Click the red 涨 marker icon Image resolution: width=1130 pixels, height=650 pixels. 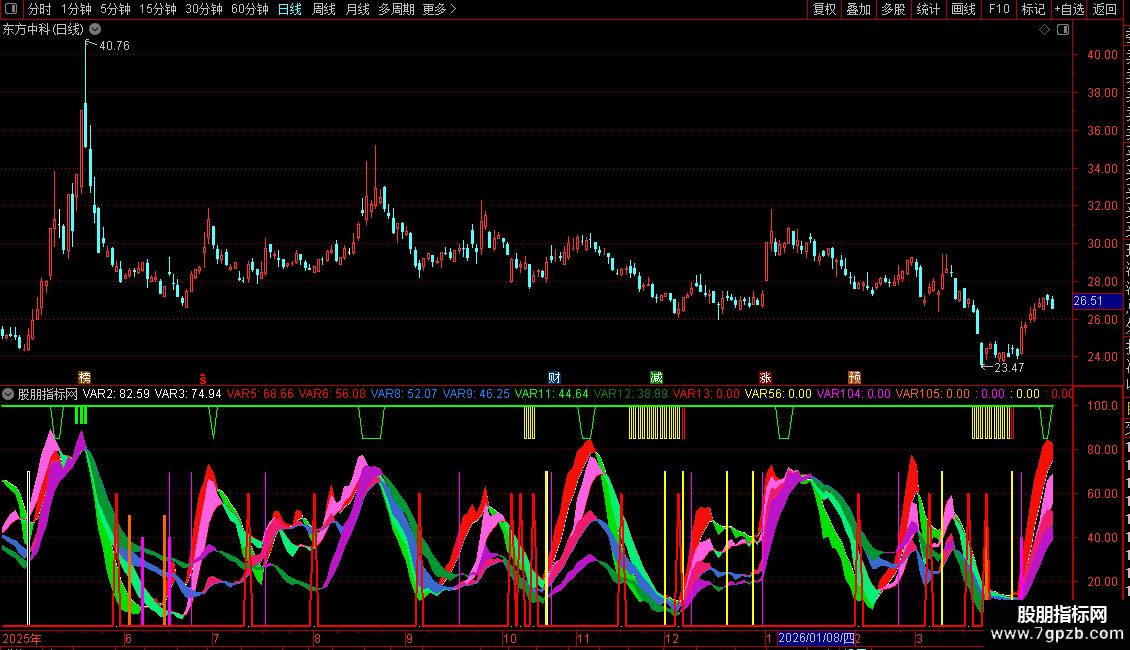tap(765, 378)
